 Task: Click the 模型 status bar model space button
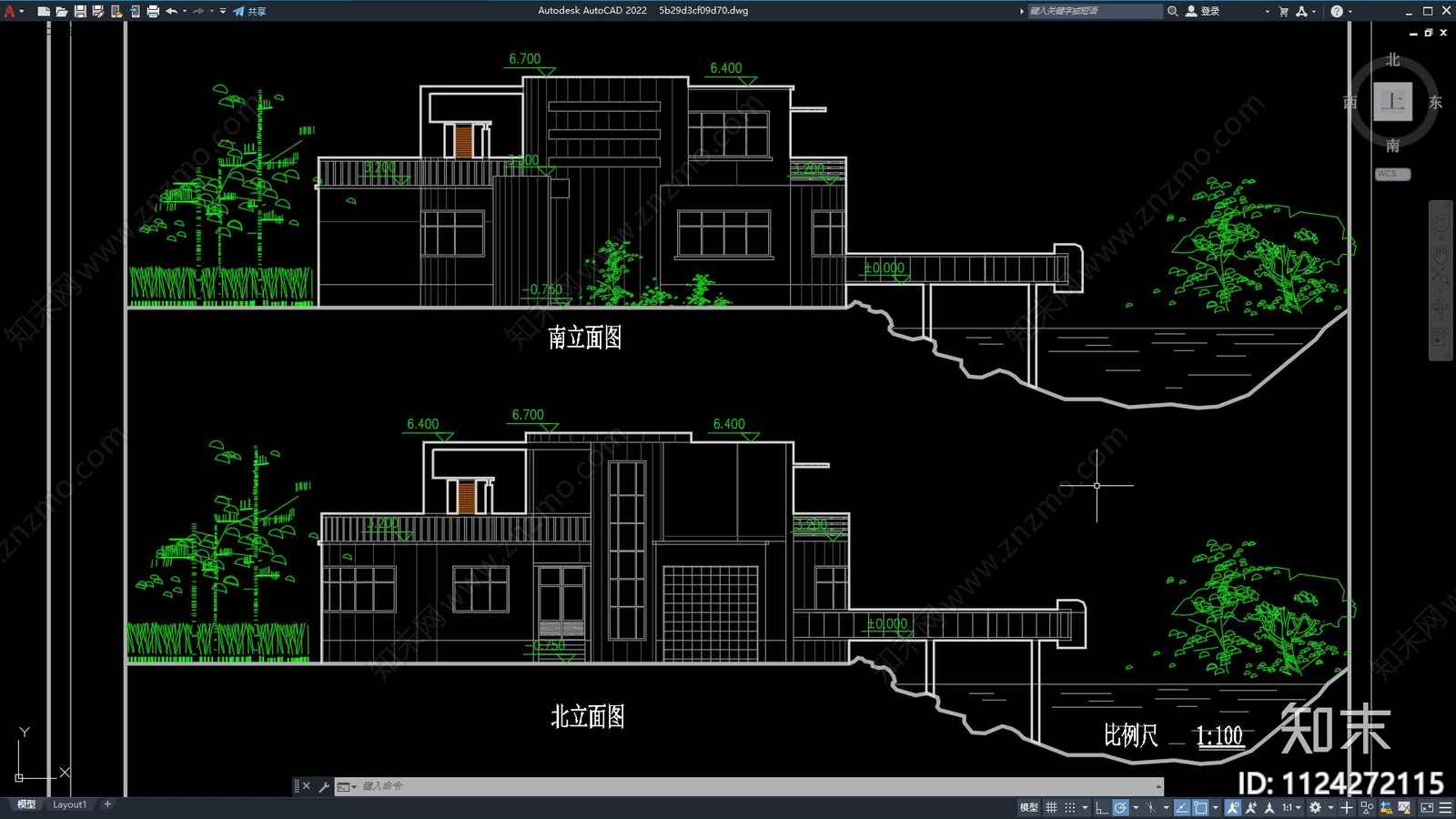click(1028, 807)
